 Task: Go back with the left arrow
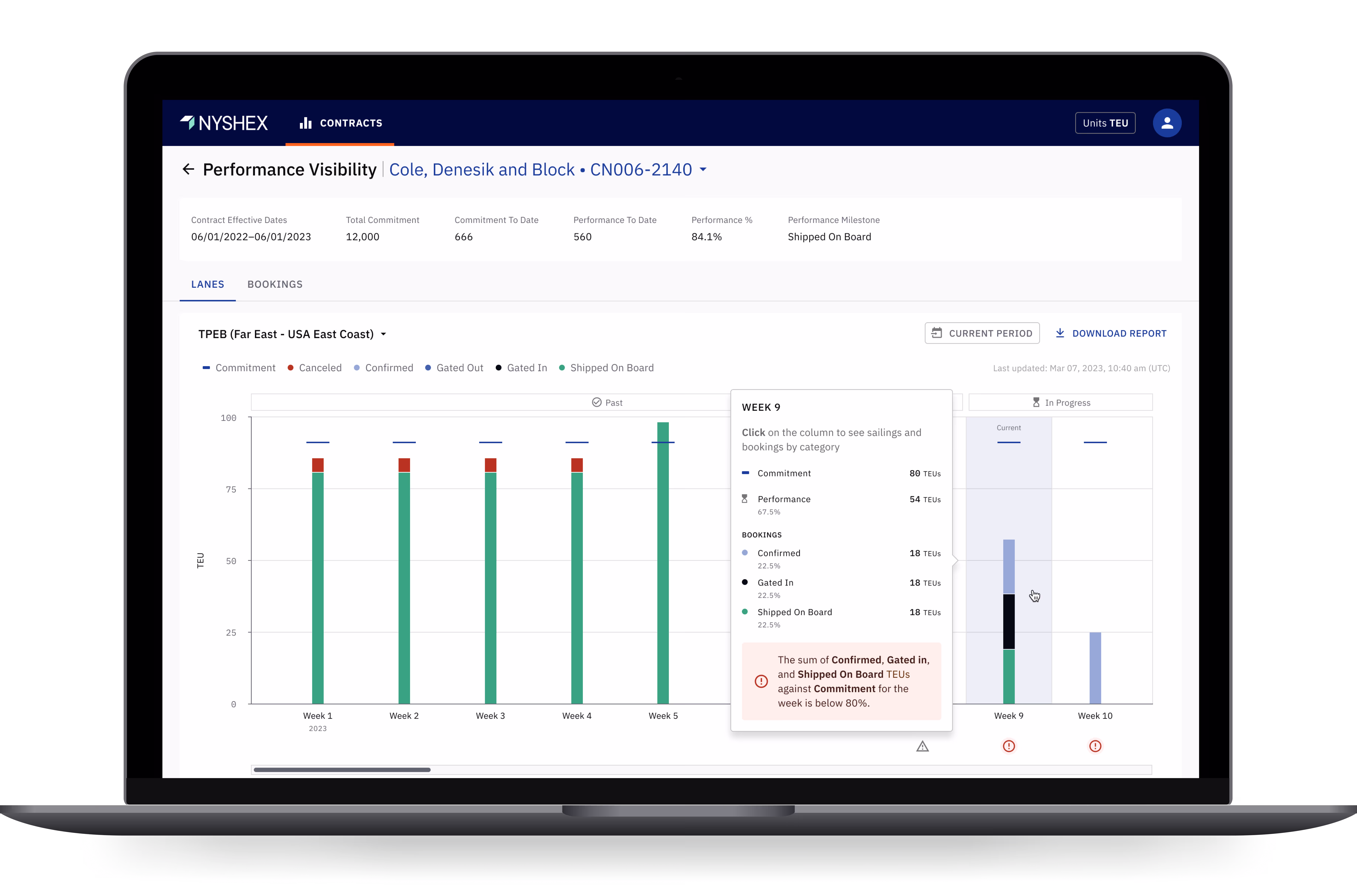(x=188, y=169)
